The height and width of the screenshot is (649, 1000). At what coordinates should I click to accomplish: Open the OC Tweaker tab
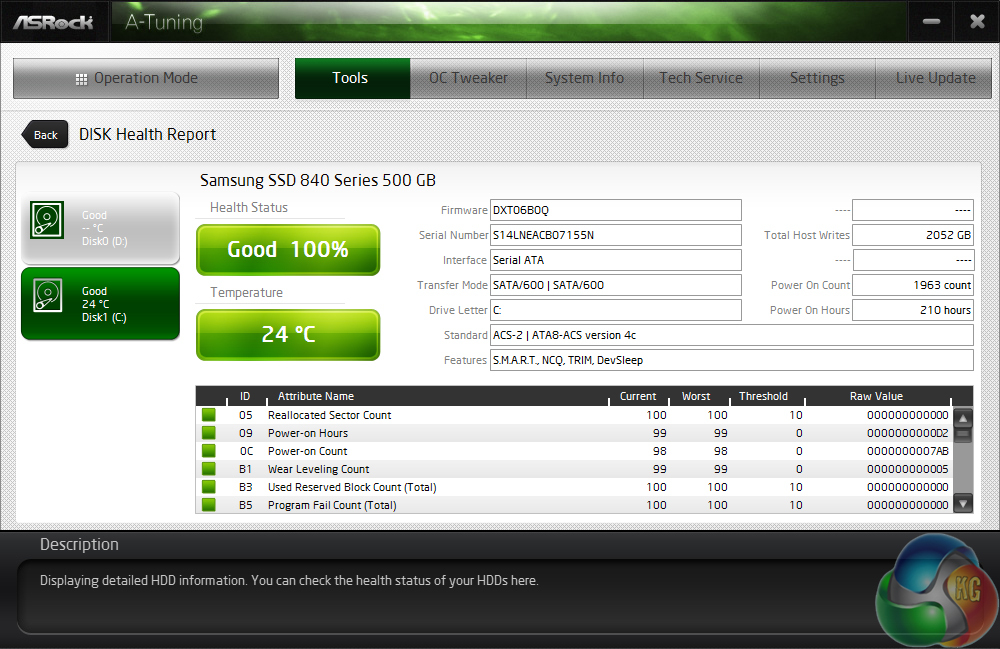click(x=468, y=78)
